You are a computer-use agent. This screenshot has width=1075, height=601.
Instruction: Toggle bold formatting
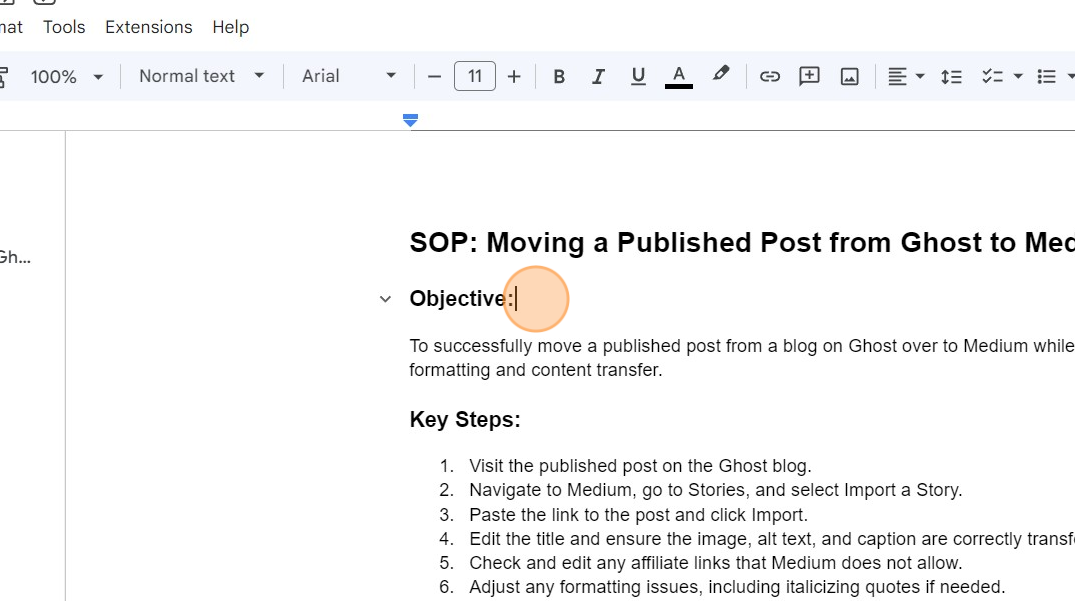[559, 76]
